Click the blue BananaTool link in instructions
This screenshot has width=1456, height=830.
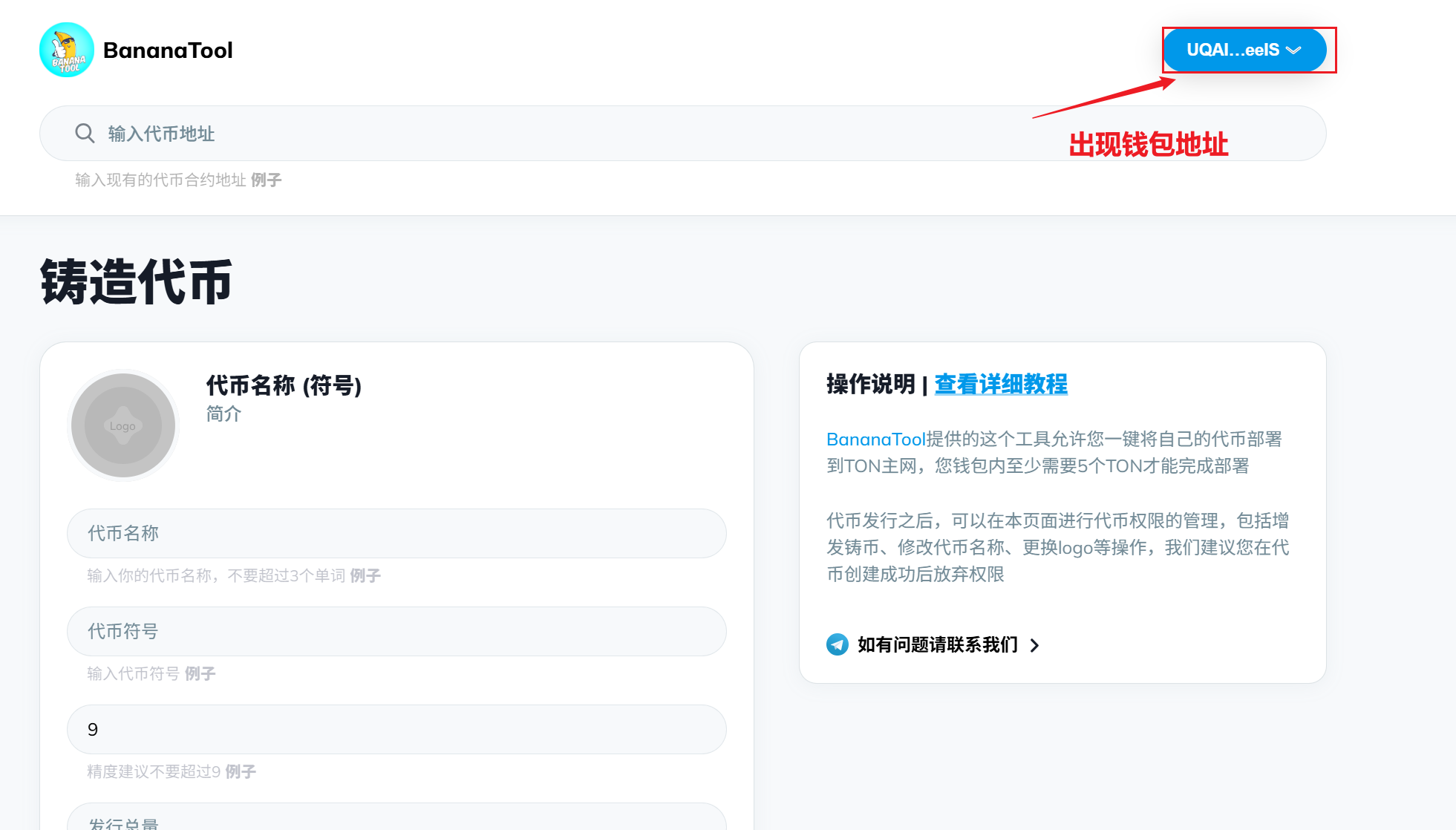(x=875, y=439)
